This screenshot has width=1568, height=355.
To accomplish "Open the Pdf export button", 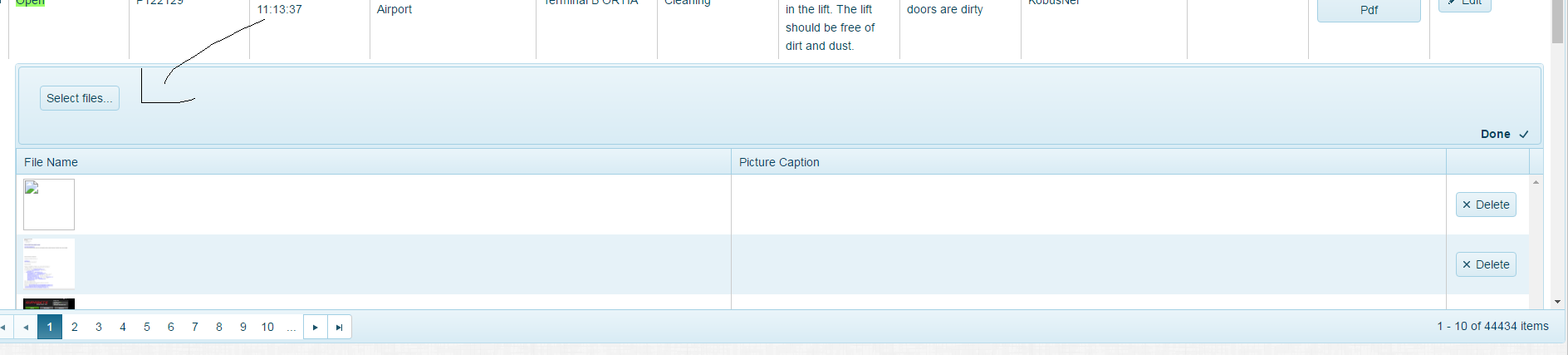I will click(x=1368, y=10).
